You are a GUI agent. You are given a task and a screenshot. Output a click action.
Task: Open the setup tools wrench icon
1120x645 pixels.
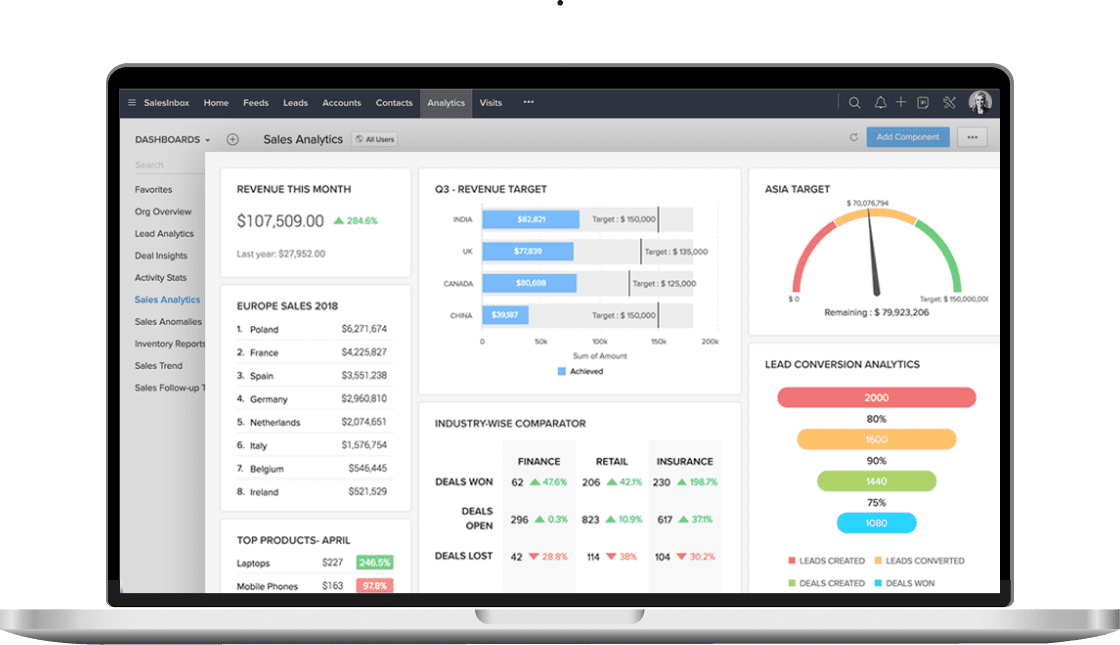coord(949,103)
